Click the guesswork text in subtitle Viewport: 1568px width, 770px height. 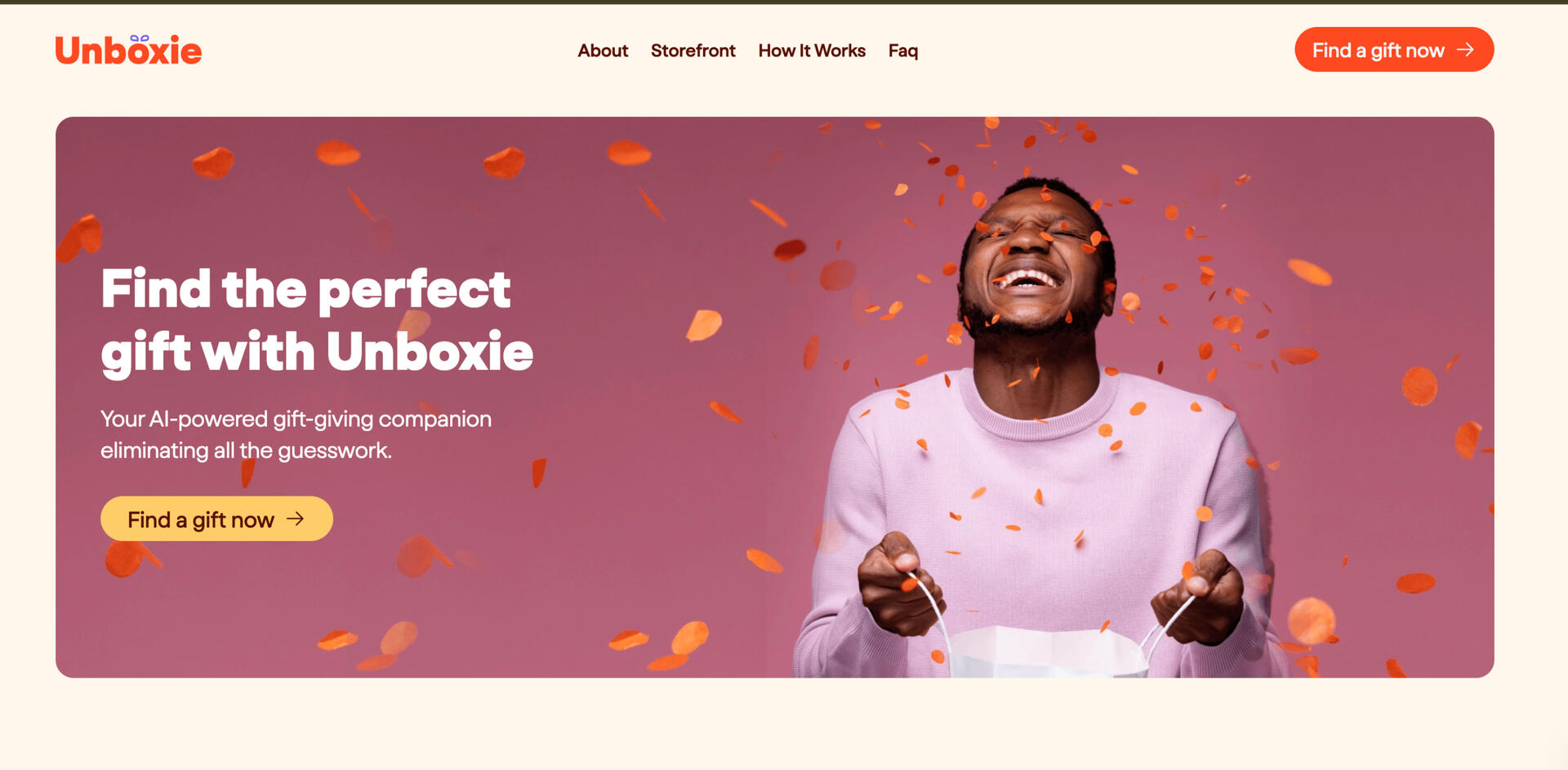click(335, 451)
